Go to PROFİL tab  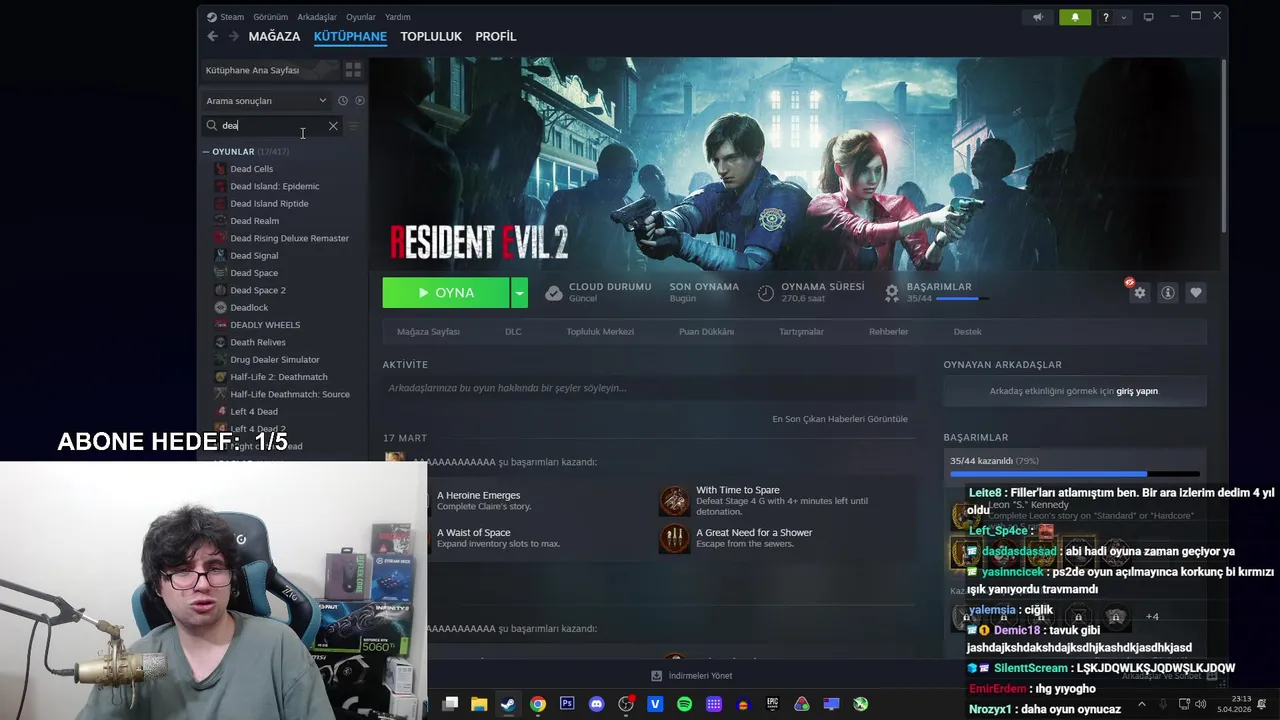[496, 36]
